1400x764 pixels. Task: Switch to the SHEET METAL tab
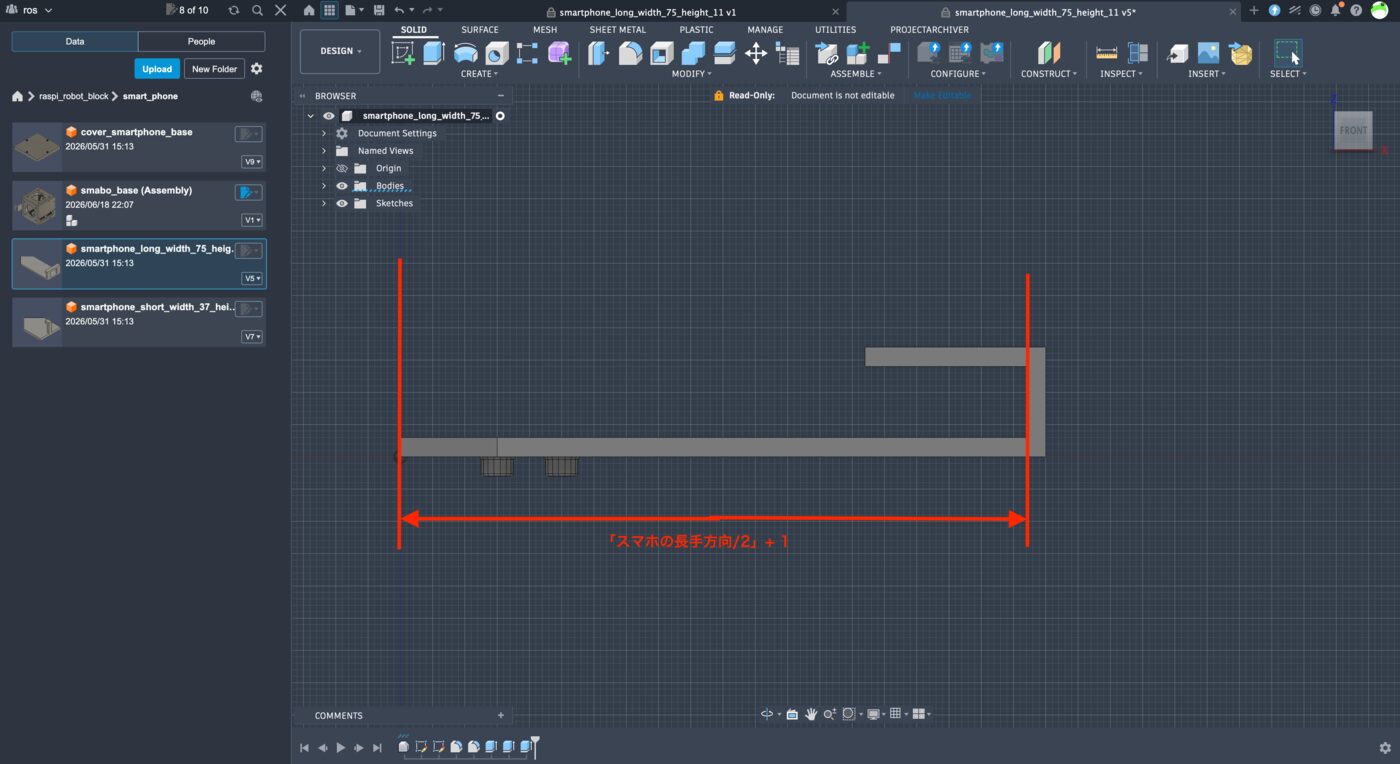618,30
